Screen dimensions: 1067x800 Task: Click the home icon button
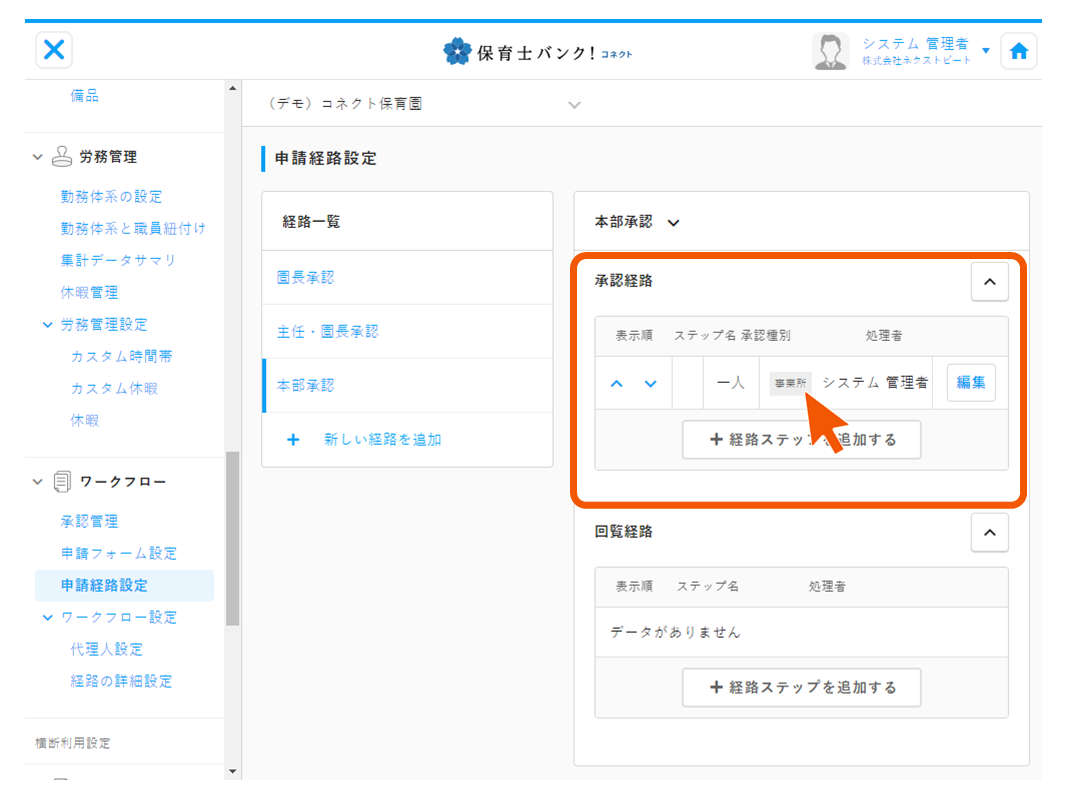click(x=1018, y=52)
